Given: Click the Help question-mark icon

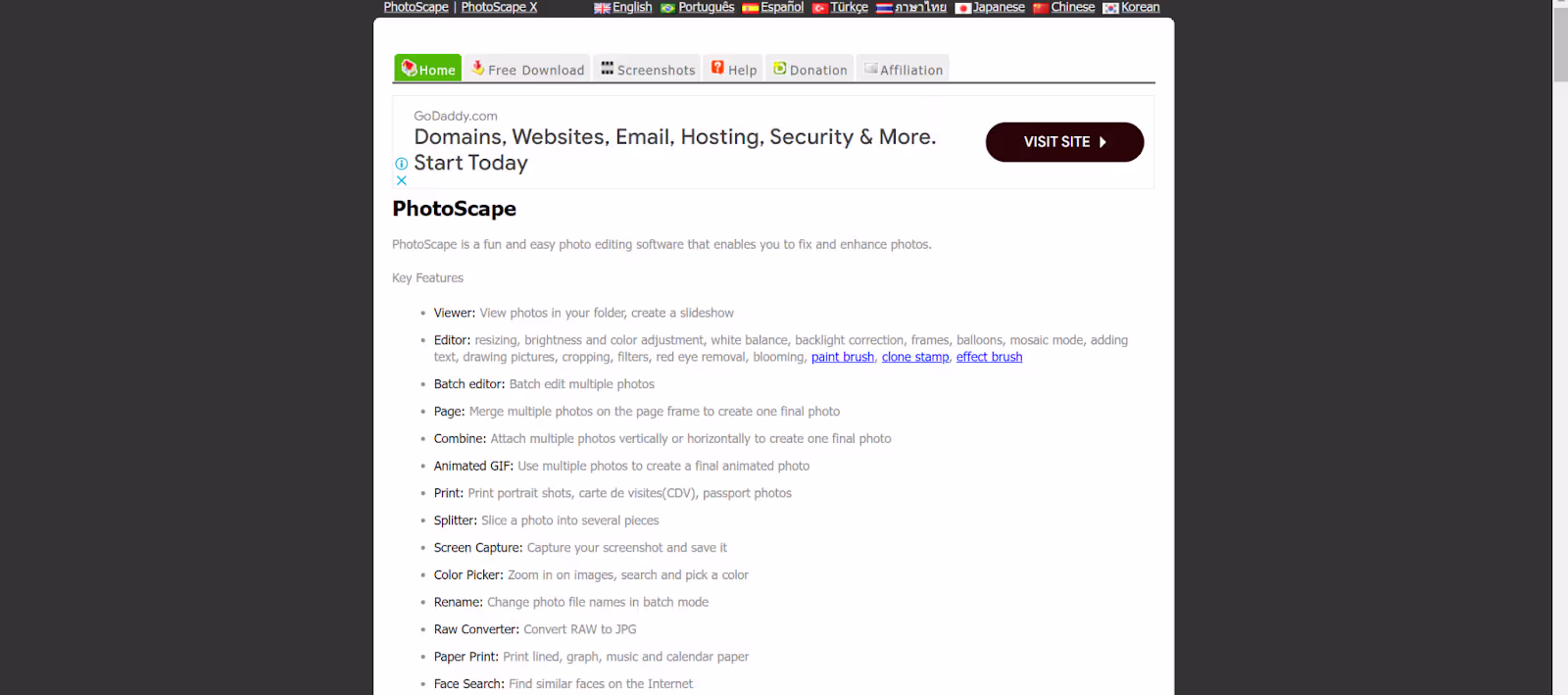Looking at the screenshot, I should pyautogui.click(x=717, y=68).
